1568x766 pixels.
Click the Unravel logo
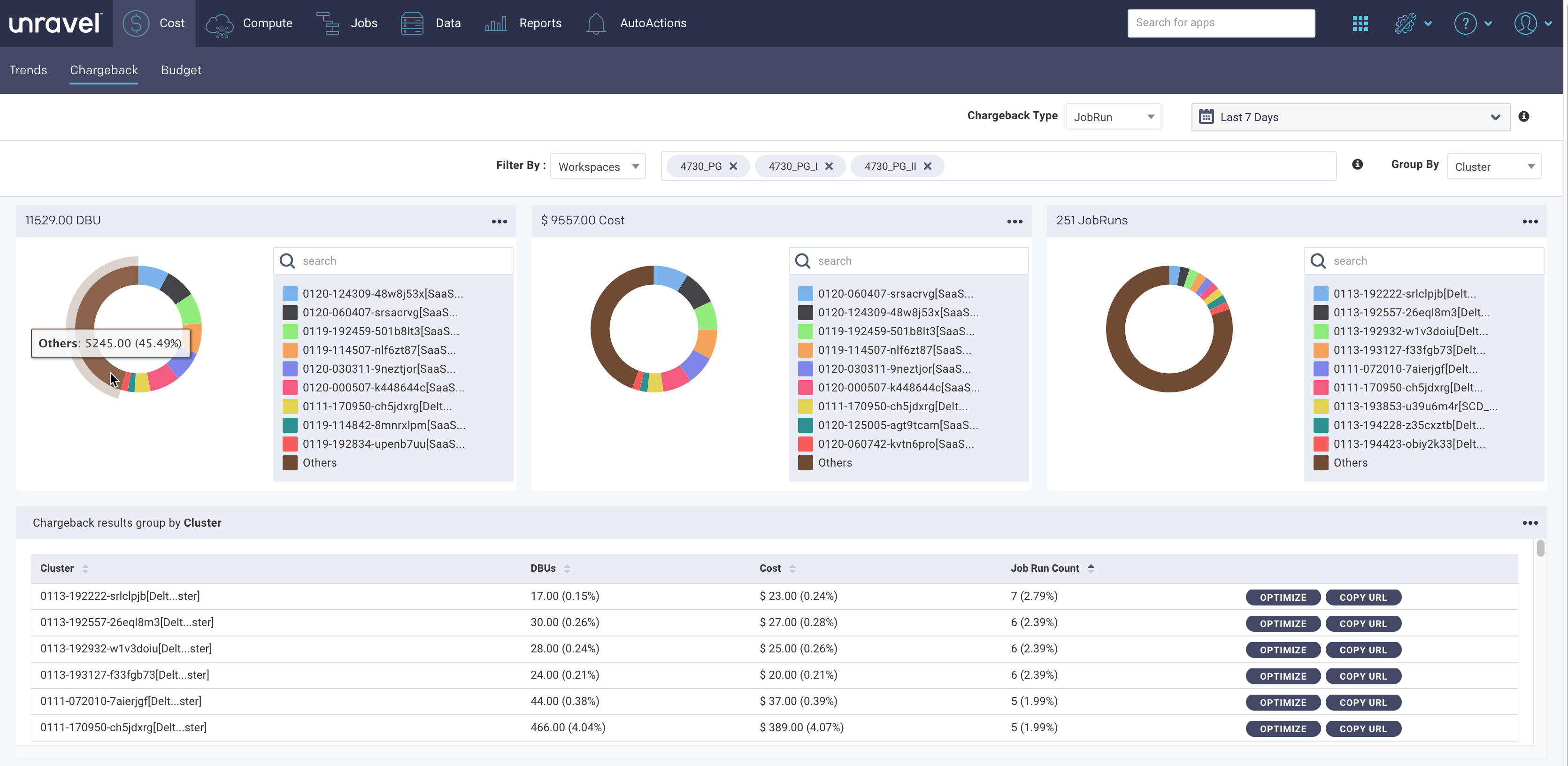[56, 23]
